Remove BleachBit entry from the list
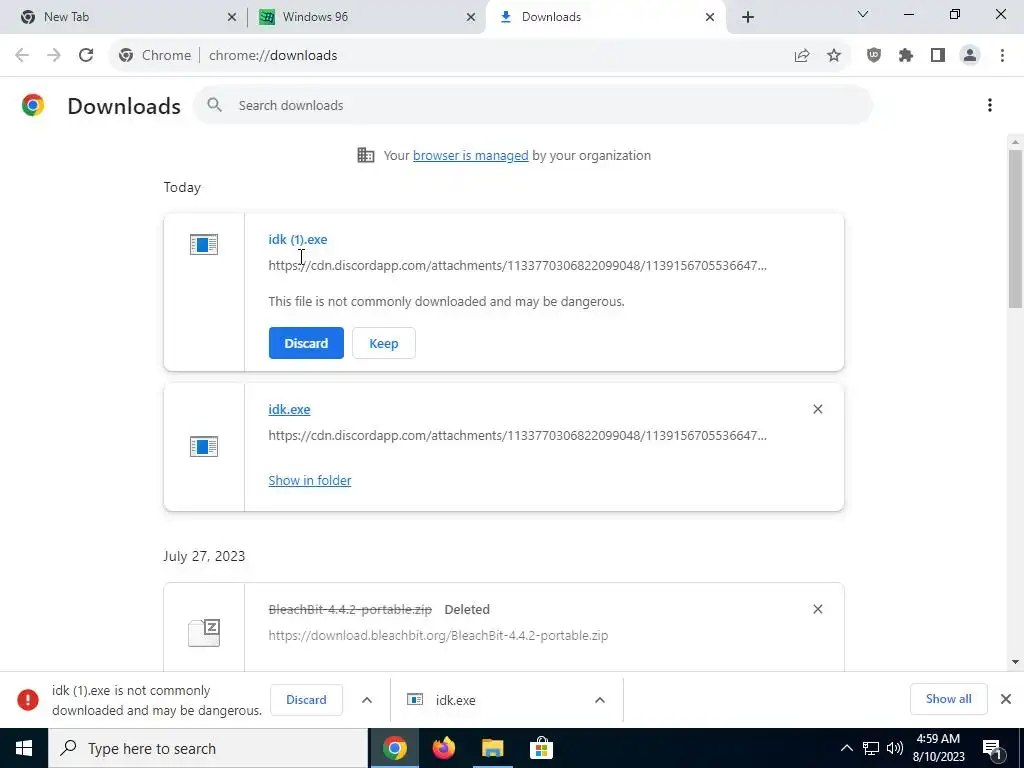 [818, 609]
